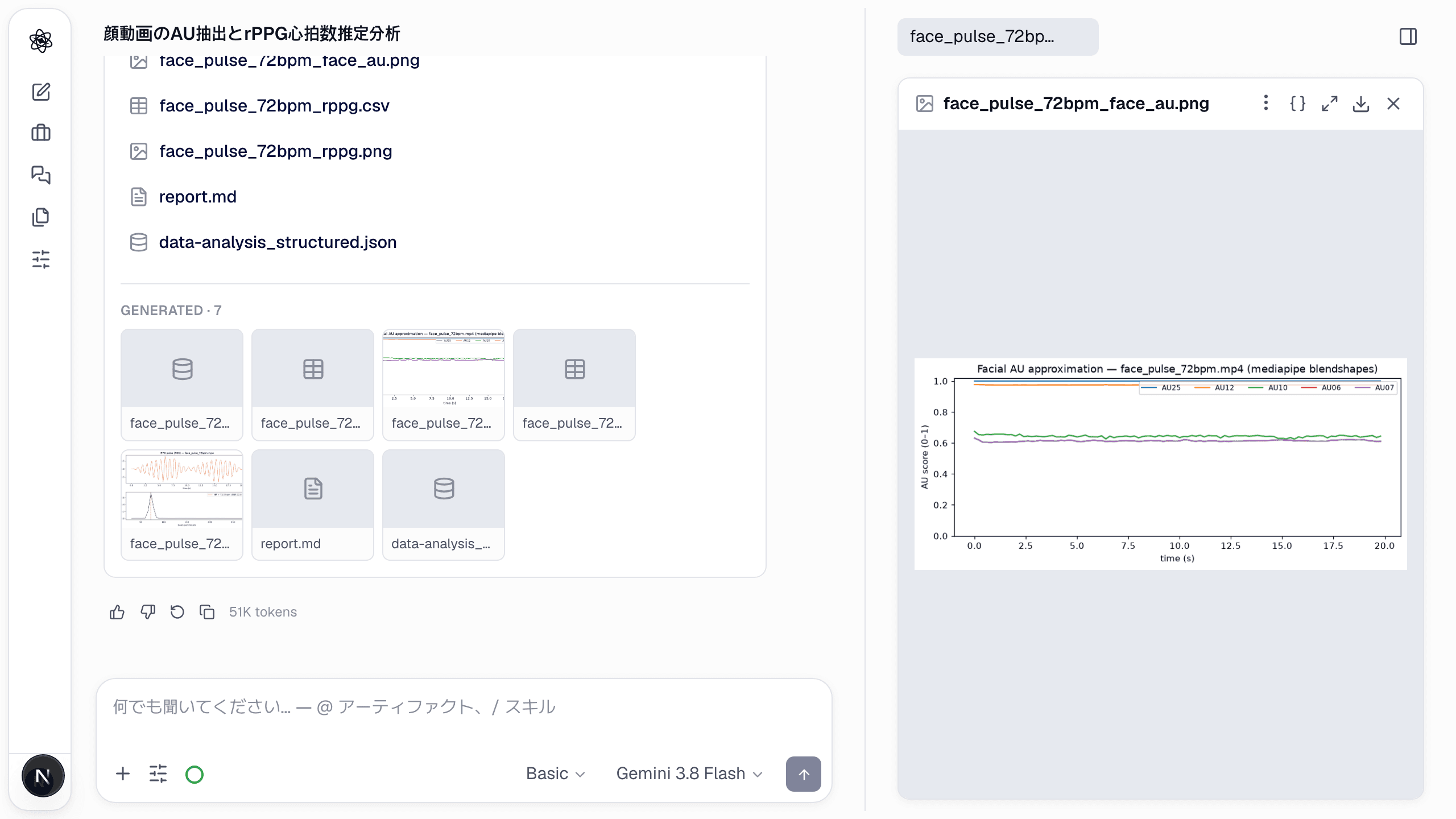Click the GENERATED · 7 heading
The image size is (1456, 819).
(x=171, y=311)
